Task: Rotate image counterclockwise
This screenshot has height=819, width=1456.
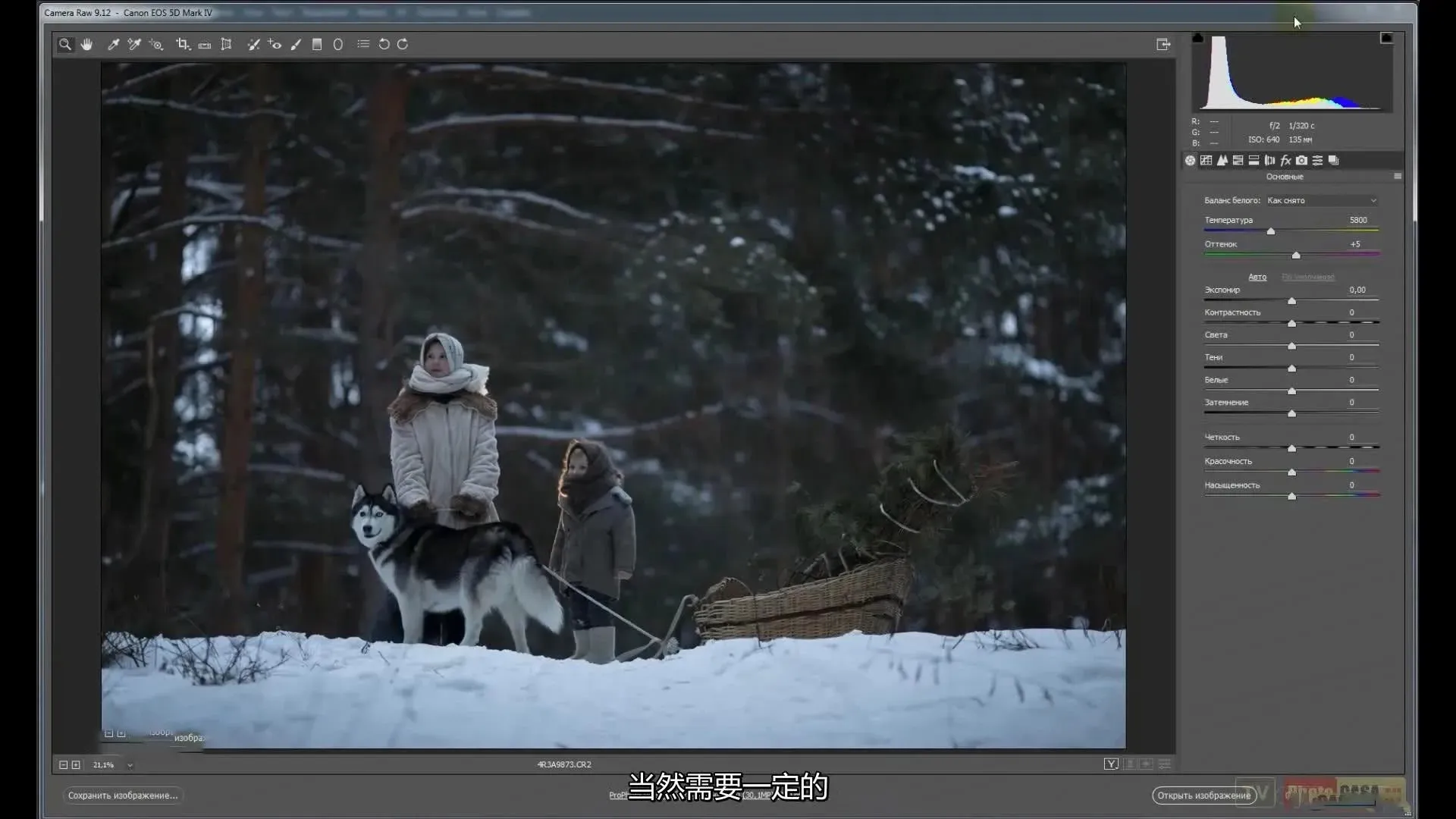Action: point(384,45)
